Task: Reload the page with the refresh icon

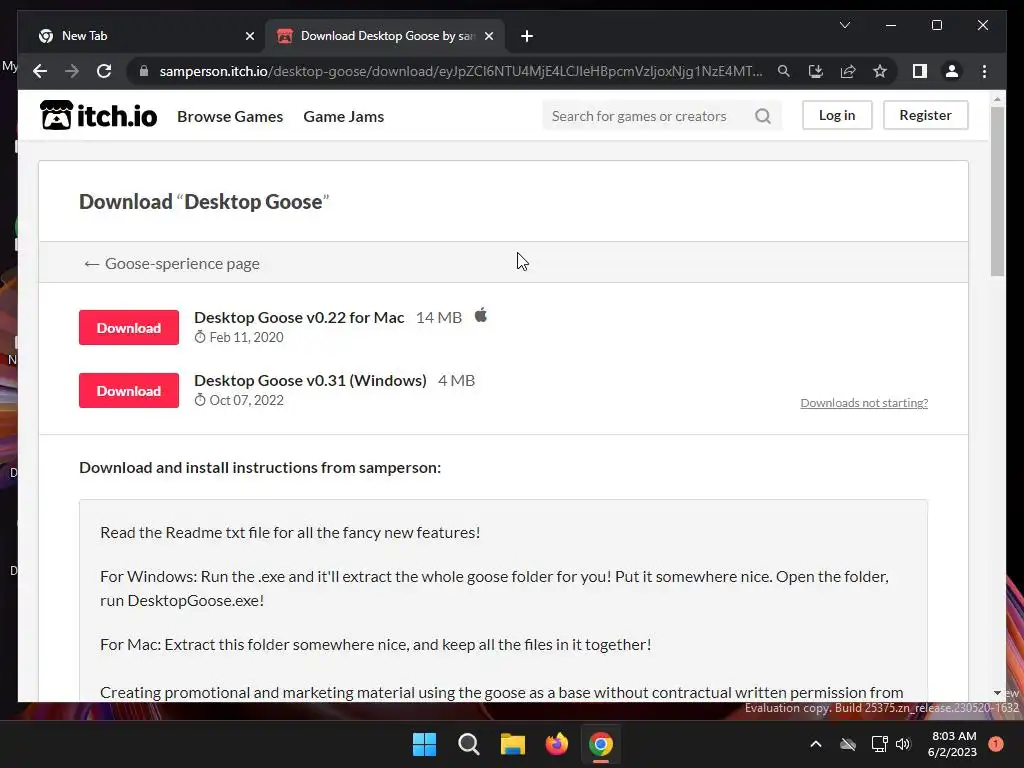Action: click(104, 71)
